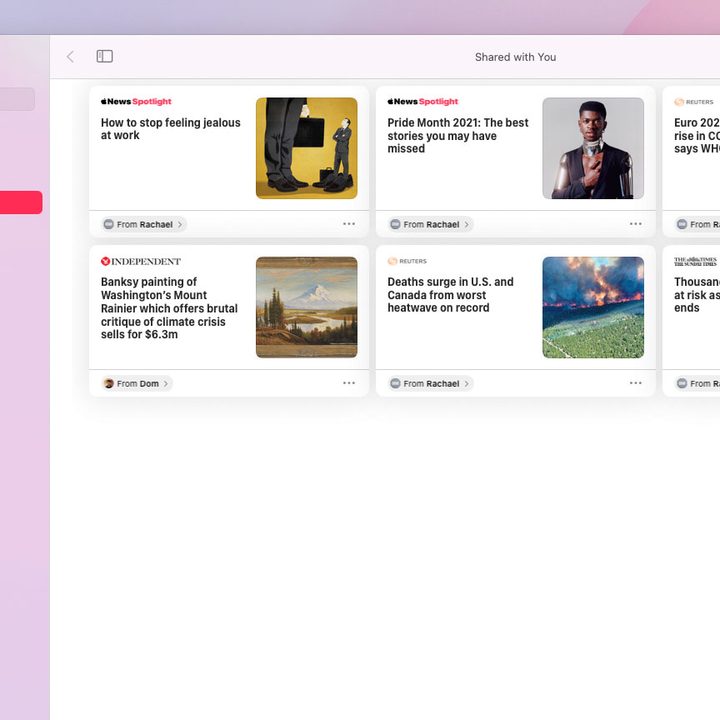Open From label on Euro 2020 Reuters card
This screenshot has width=720, height=720.
698,225
